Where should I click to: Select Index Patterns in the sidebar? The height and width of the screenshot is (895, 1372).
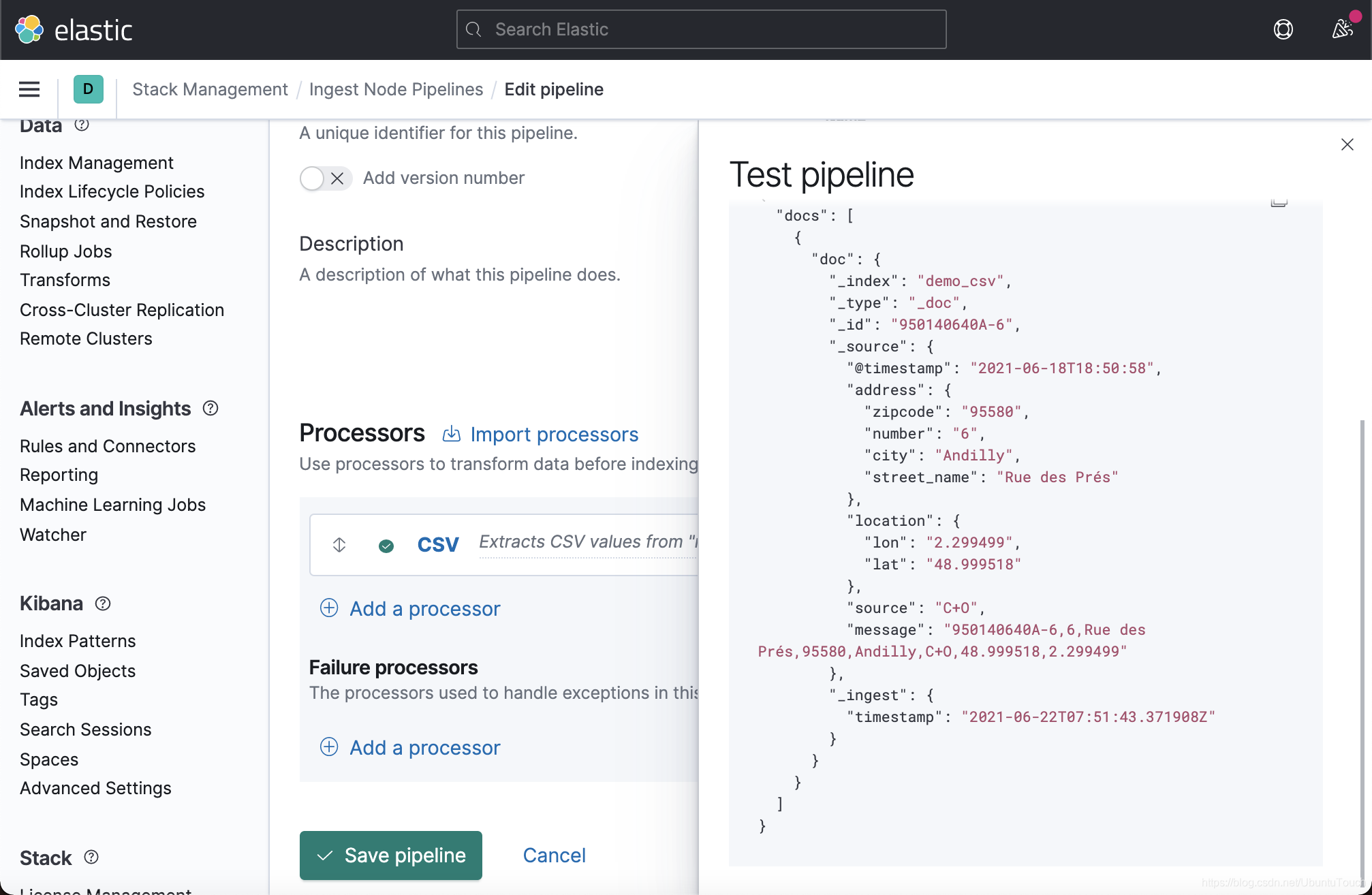(78, 640)
